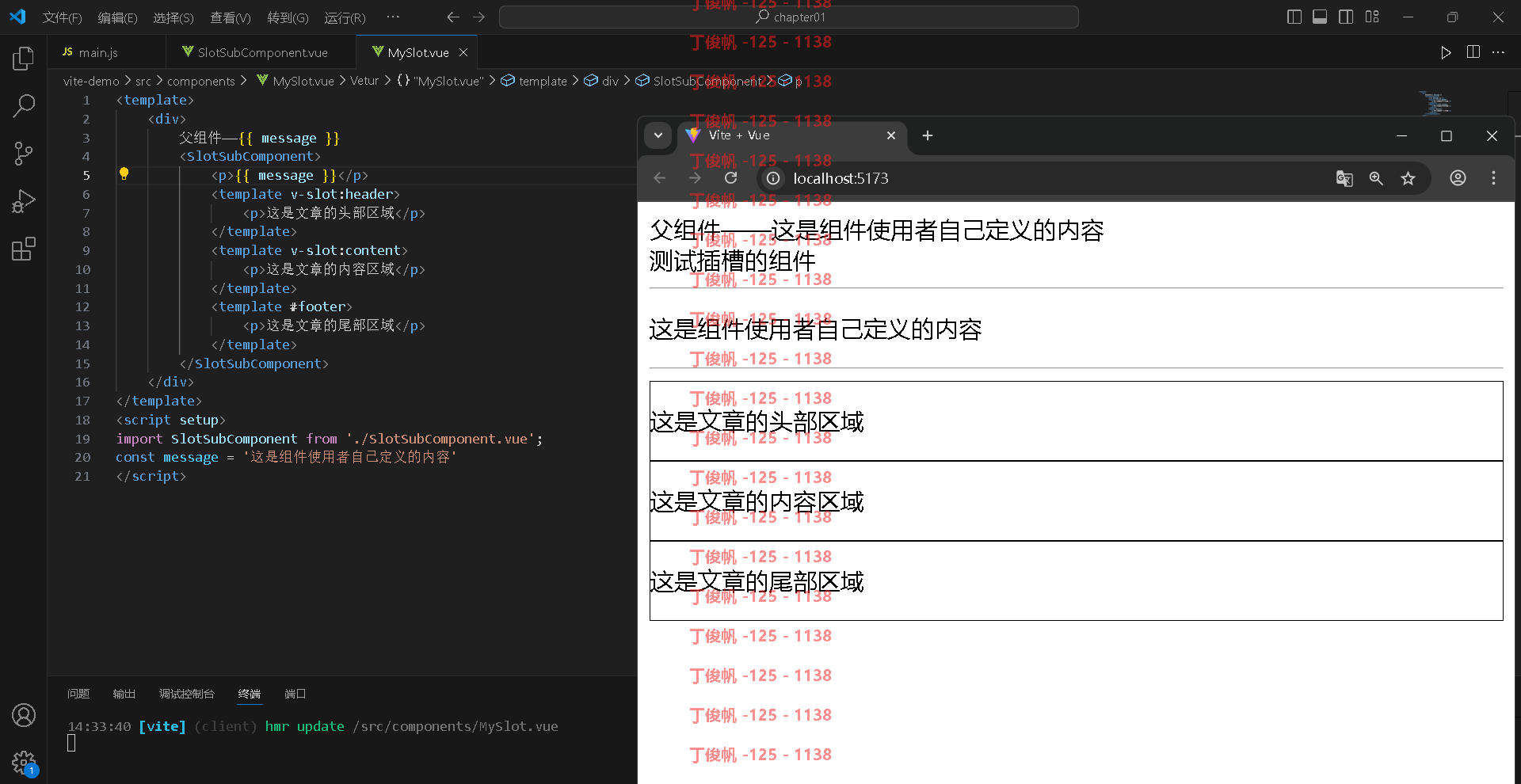Viewport: 1521px width, 784px height.
Task: Close the MySlot.vue editor tab
Action: click(x=463, y=52)
